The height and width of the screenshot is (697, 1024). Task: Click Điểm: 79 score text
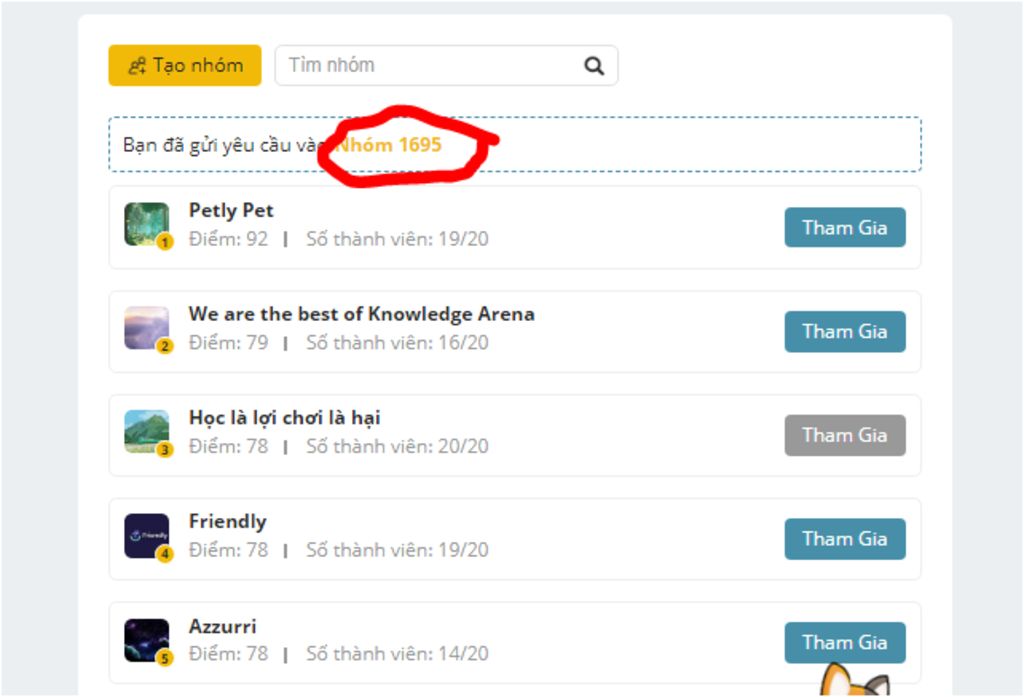pyautogui.click(x=229, y=343)
